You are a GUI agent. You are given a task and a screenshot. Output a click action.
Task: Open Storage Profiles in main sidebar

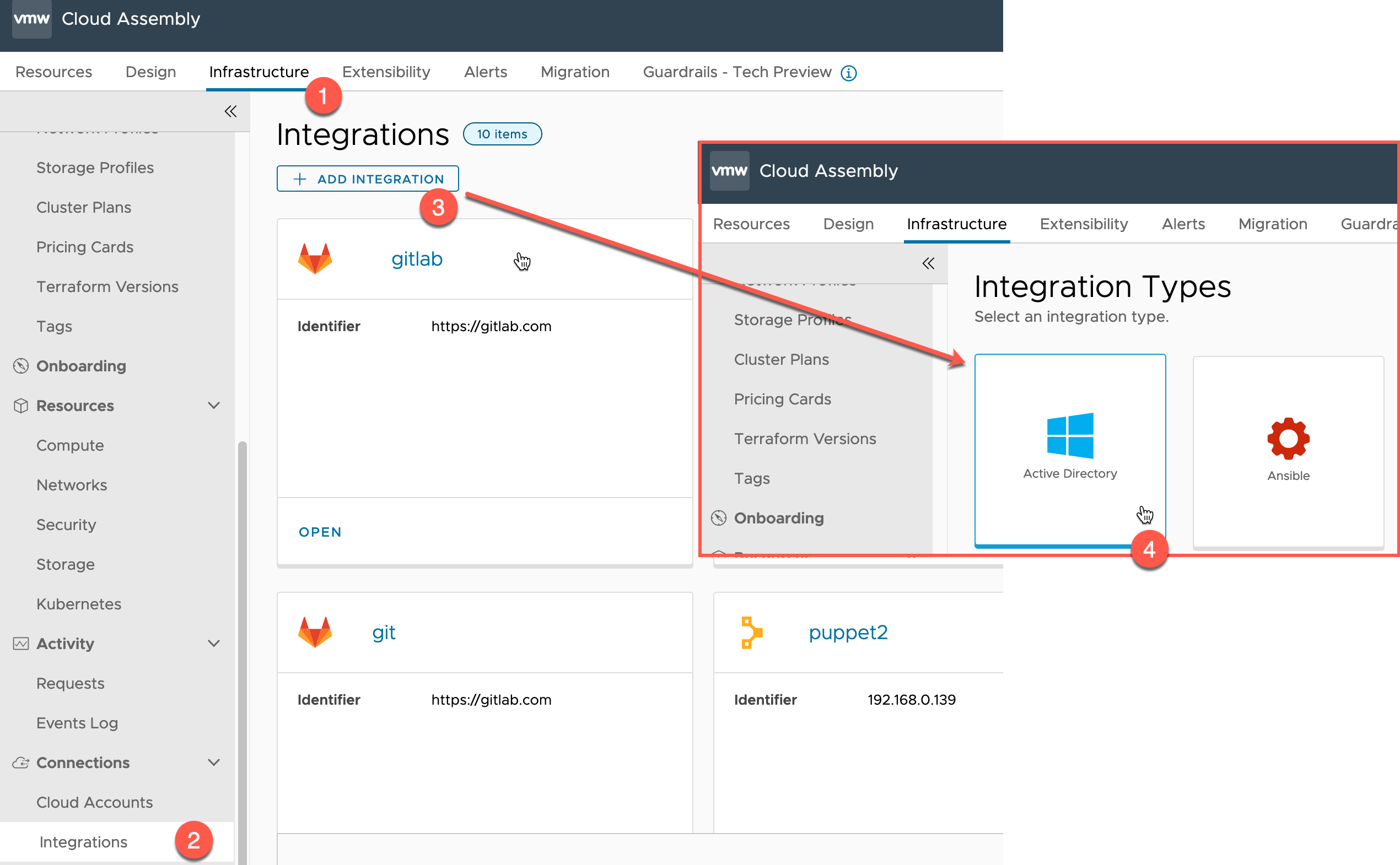coord(95,167)
